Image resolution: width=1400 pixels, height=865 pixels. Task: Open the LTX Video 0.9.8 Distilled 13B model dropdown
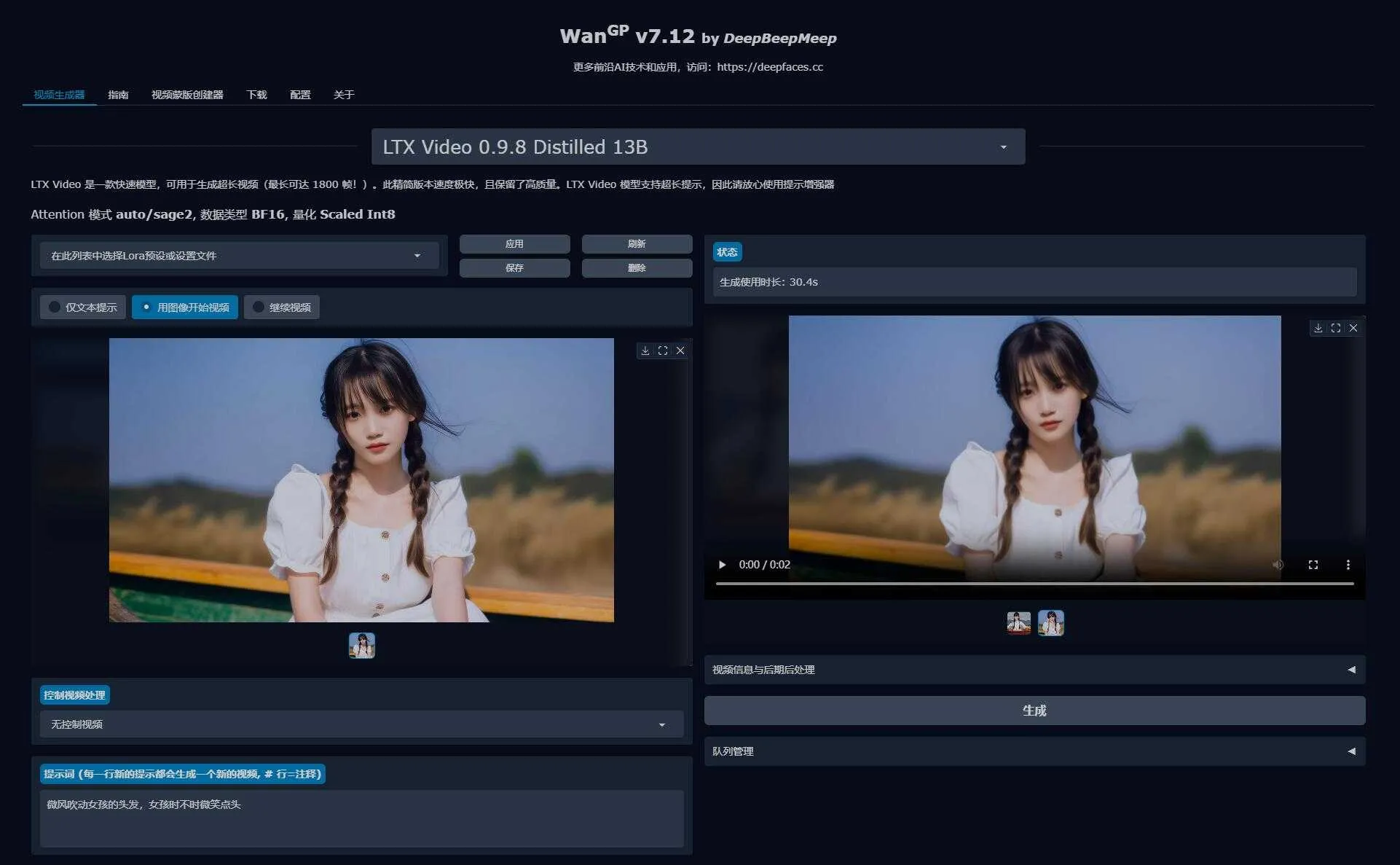(698, 146)
